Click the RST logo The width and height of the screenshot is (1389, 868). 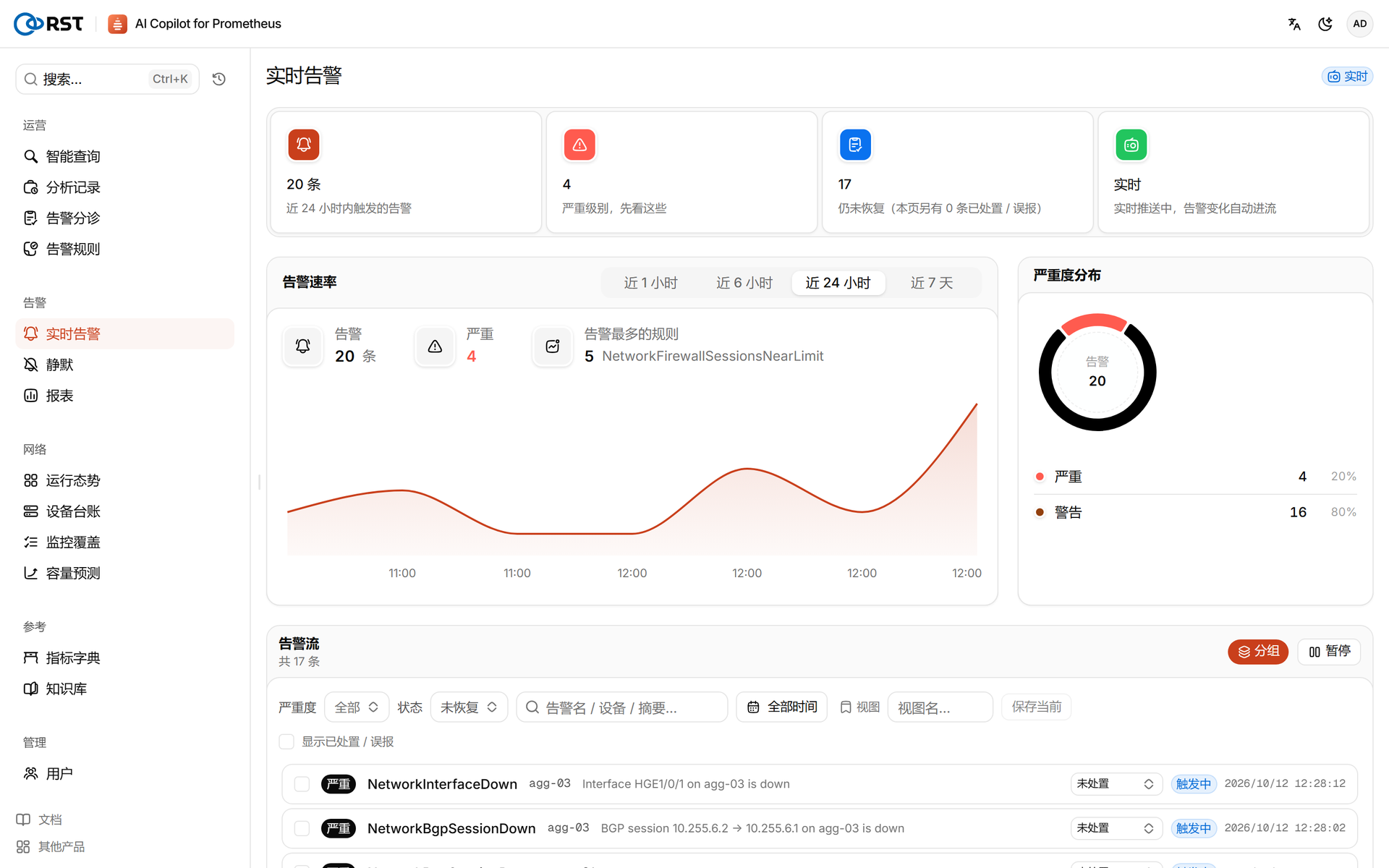point(48,24)
